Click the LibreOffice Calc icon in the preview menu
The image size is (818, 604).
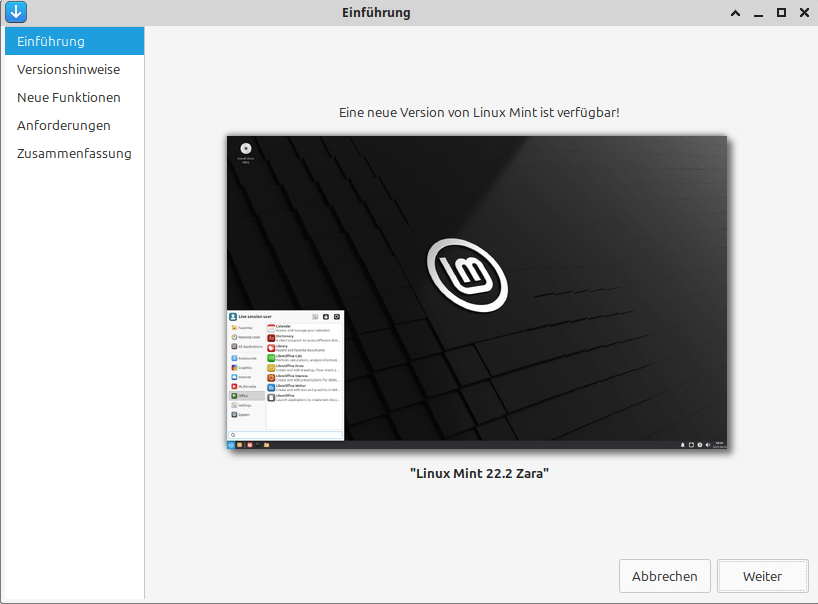[271, 357]
